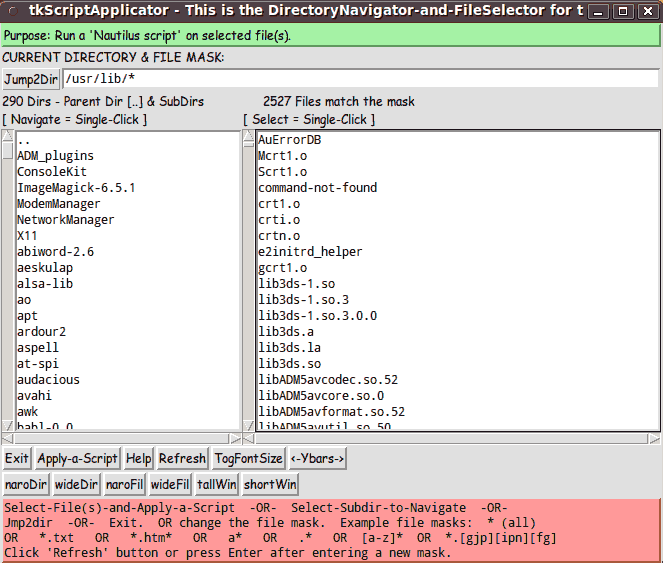Make window taller with tallWin
The image size is (663, 563).
point(217,485)
